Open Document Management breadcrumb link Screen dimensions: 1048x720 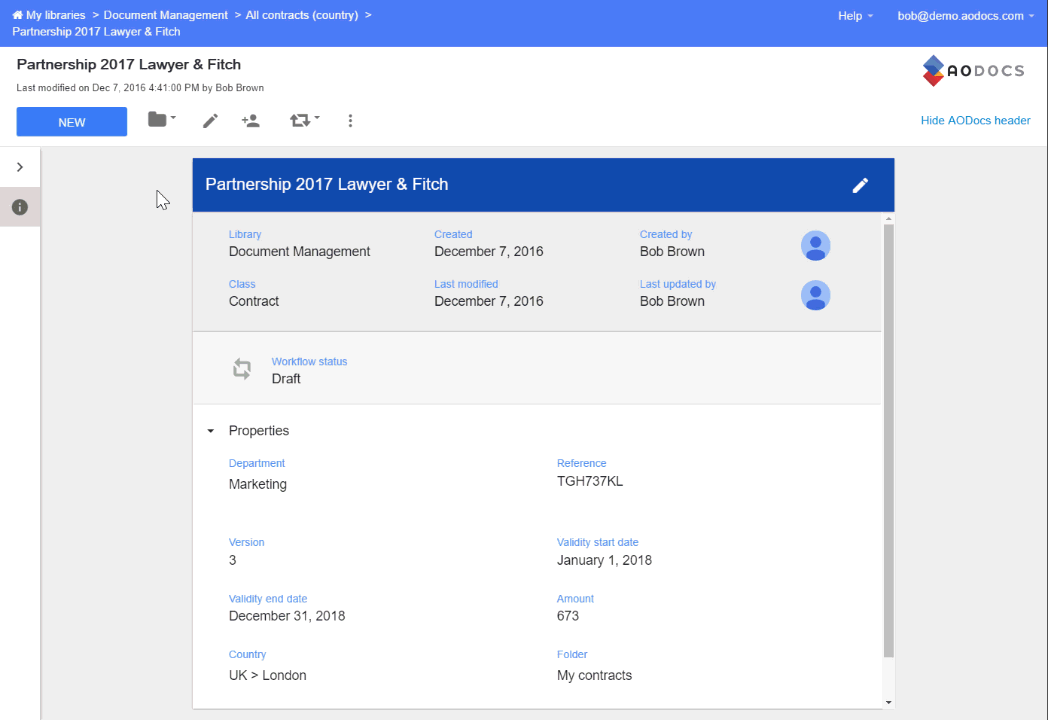tap(166, 15)
